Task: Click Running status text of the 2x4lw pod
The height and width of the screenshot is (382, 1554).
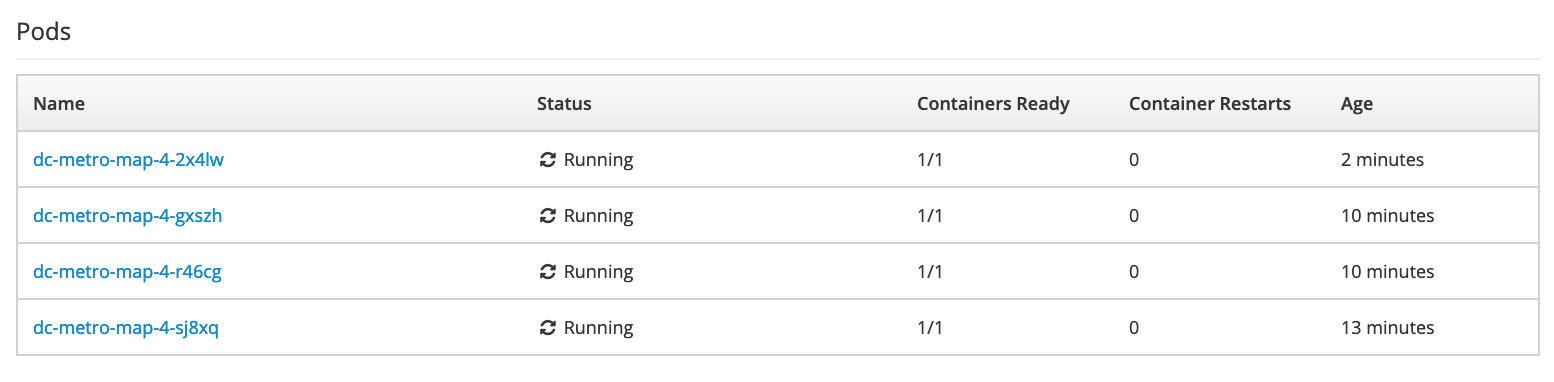Action: [598, 160]
